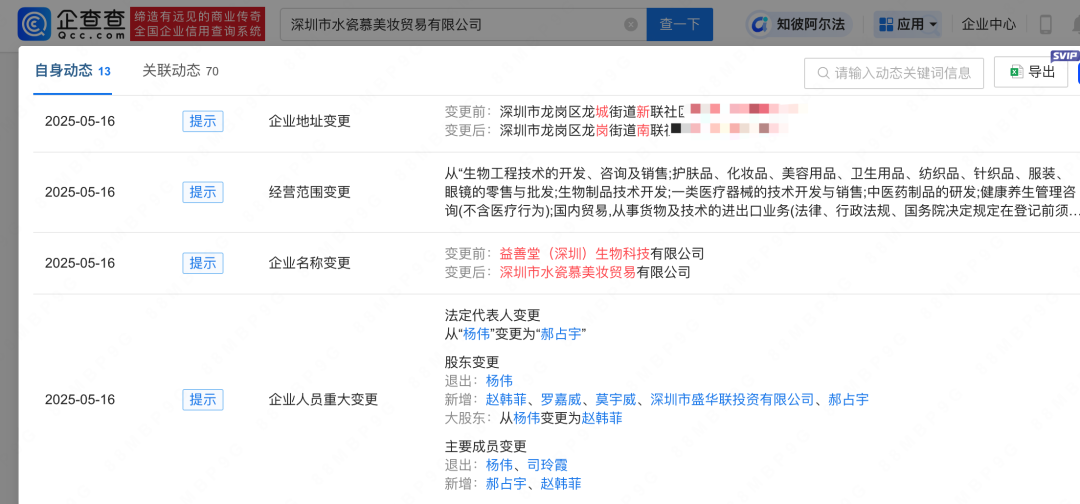Image resolution: width=1080 pixels, height=504 pixels.
Task: Click the Qcc.com logo icon
Action: (37, 24)
